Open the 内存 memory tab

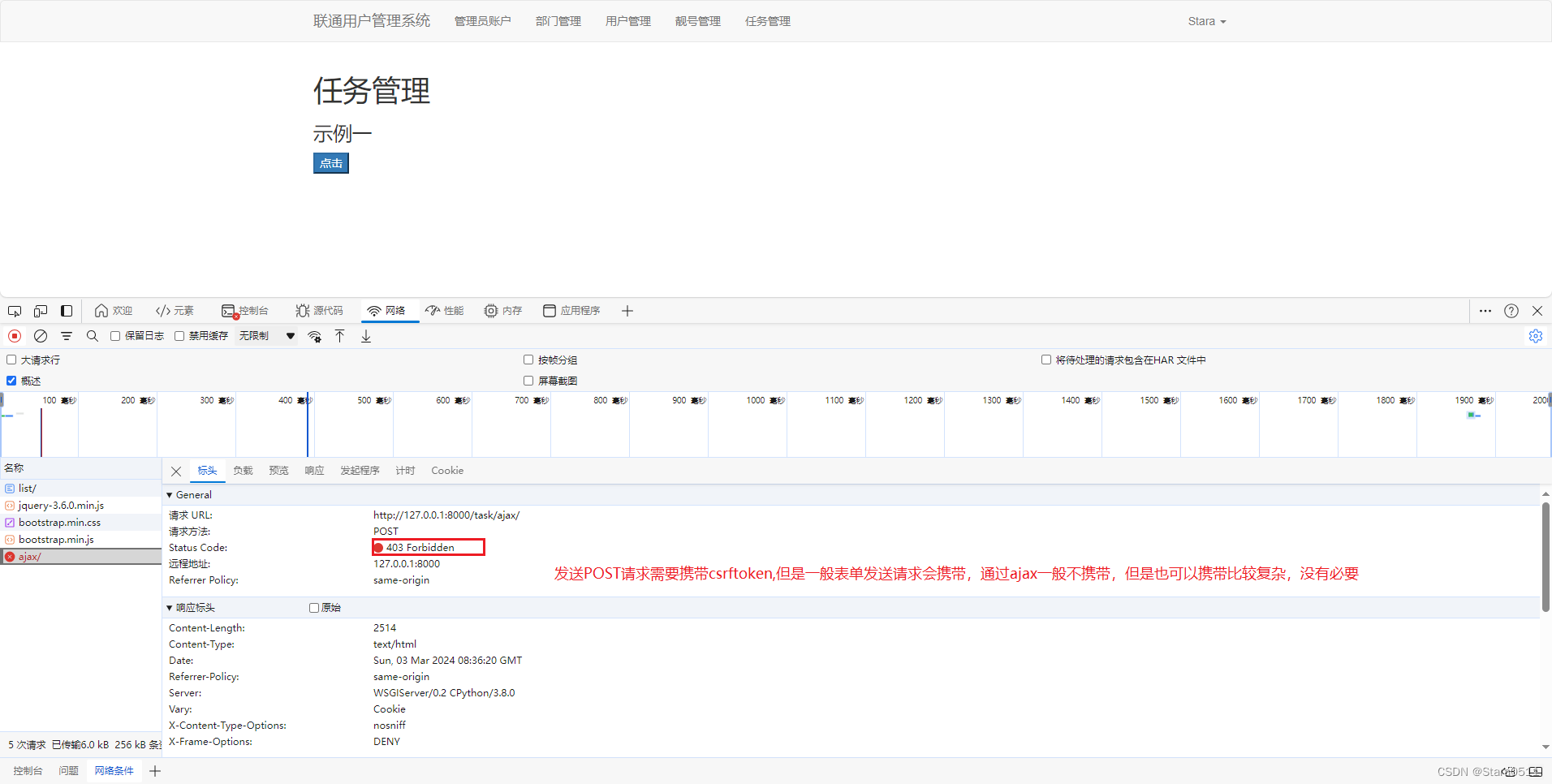(503, 311)
